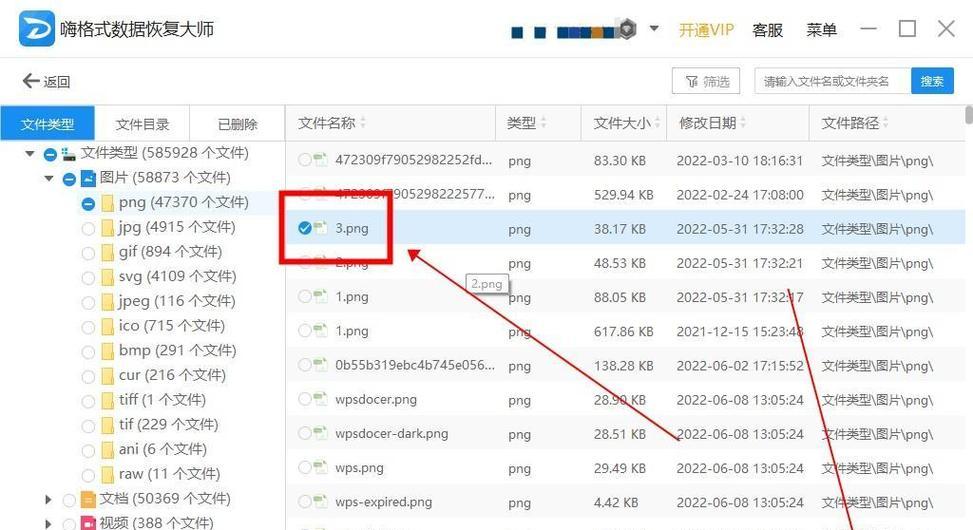The width and height of the screenshot is (973, 530).
Task: Sort by 修改日期 column arrows
Action: point(743,123)
